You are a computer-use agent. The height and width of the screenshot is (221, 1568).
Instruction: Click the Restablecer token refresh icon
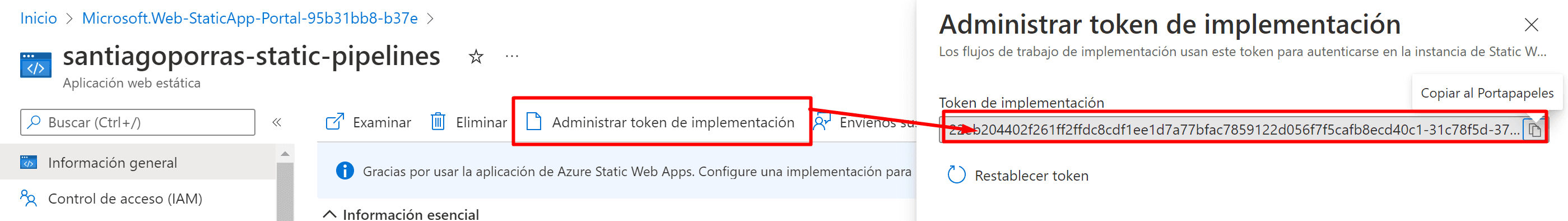pos(956,176)
